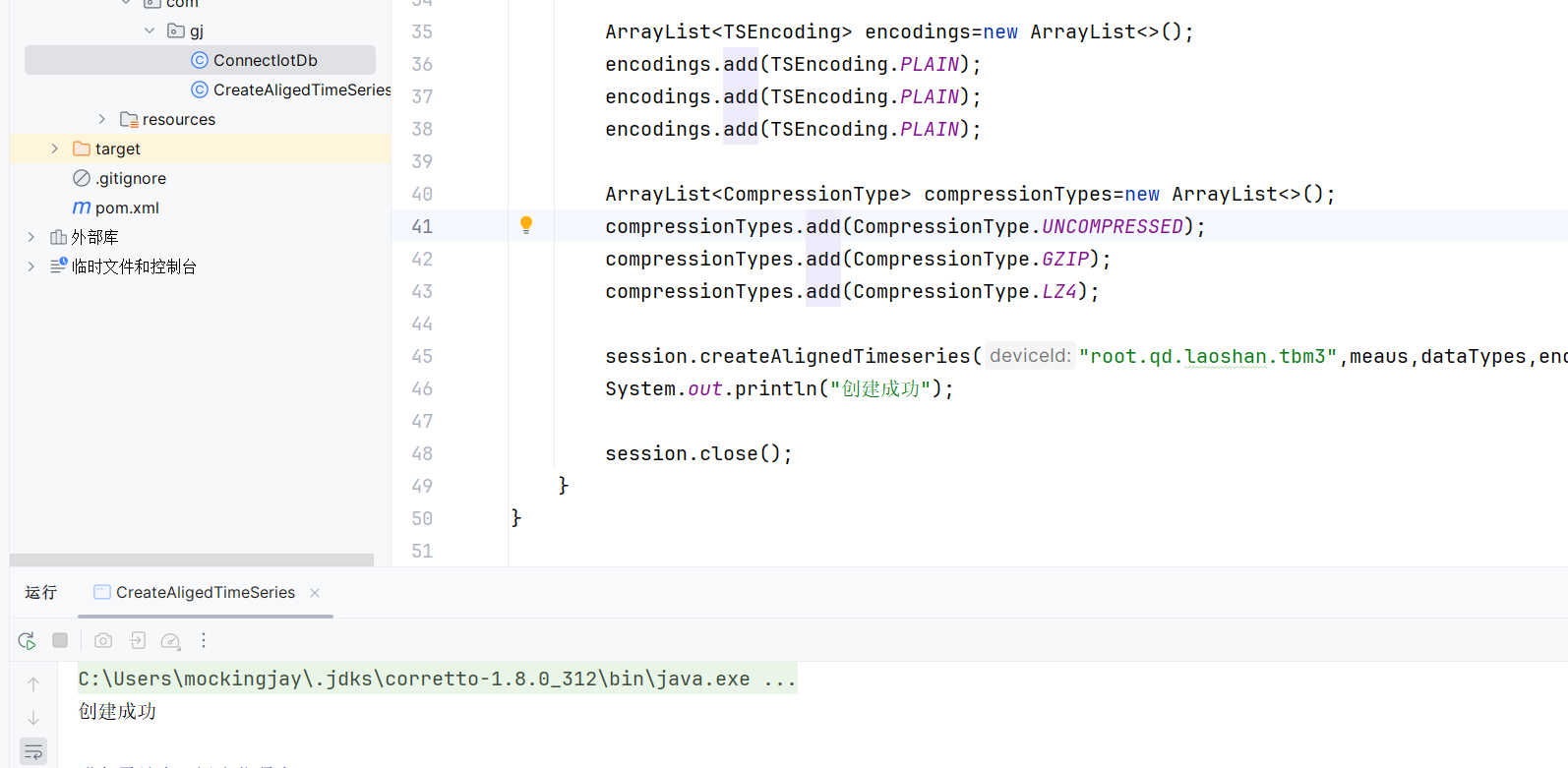The height and width of the screenshot is (768, 1568).
Task: Click the .gitignore file icon
Action: point(82,178)
